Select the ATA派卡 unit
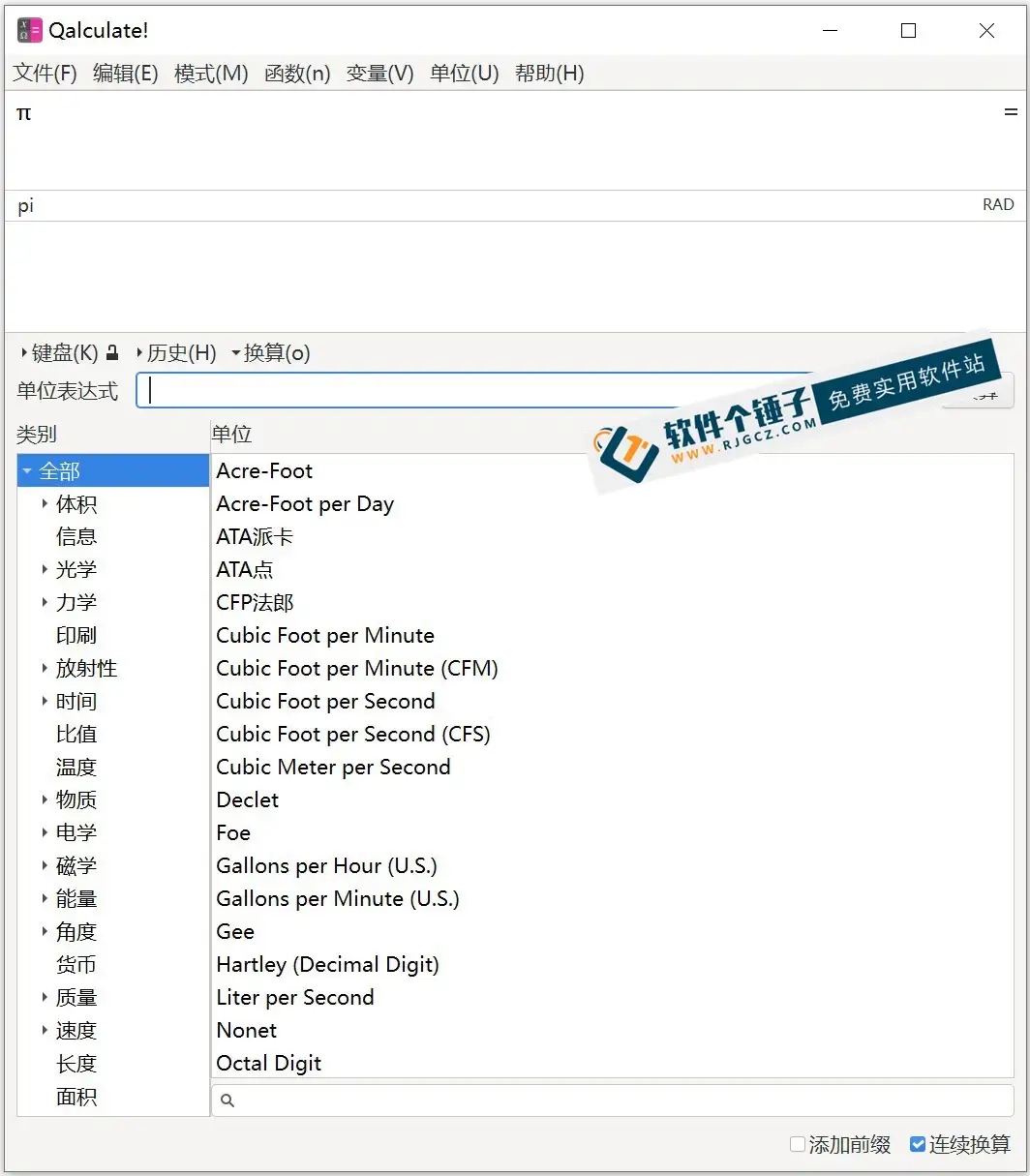Viewport: 1030px width, 1176px height. click(613, 537)
